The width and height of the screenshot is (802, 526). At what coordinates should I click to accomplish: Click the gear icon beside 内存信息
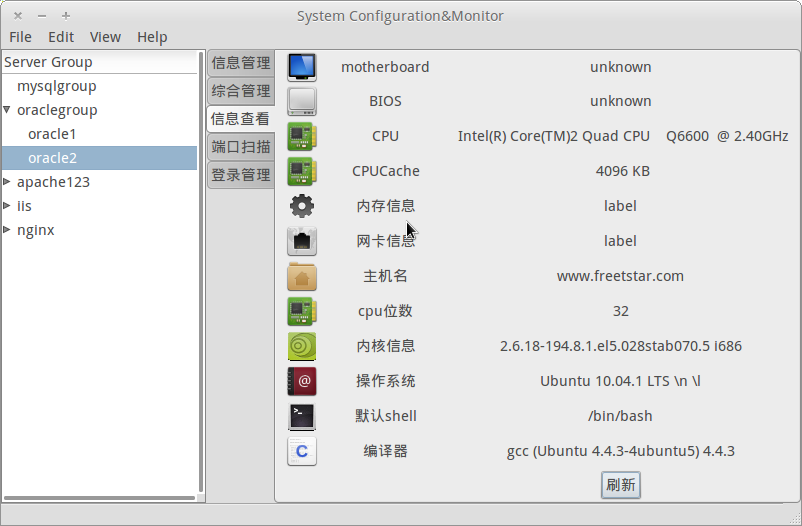point(302,206)
